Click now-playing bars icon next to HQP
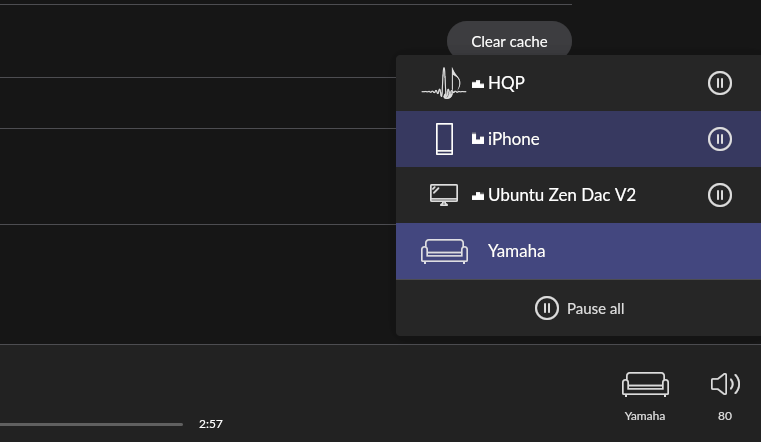Image resolution: width=761 pixels, height=442 pixels. coord(478,84)
